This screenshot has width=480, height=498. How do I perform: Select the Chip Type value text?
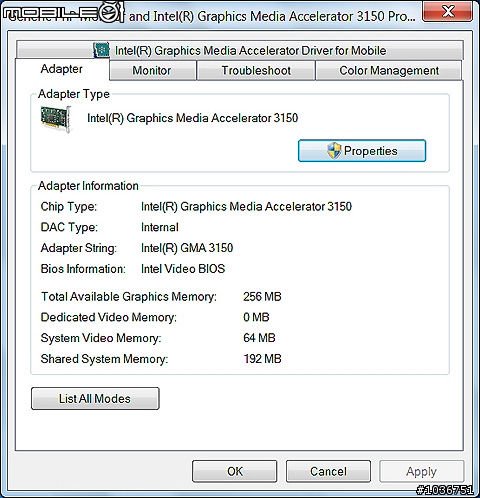(x=246, y=207)
